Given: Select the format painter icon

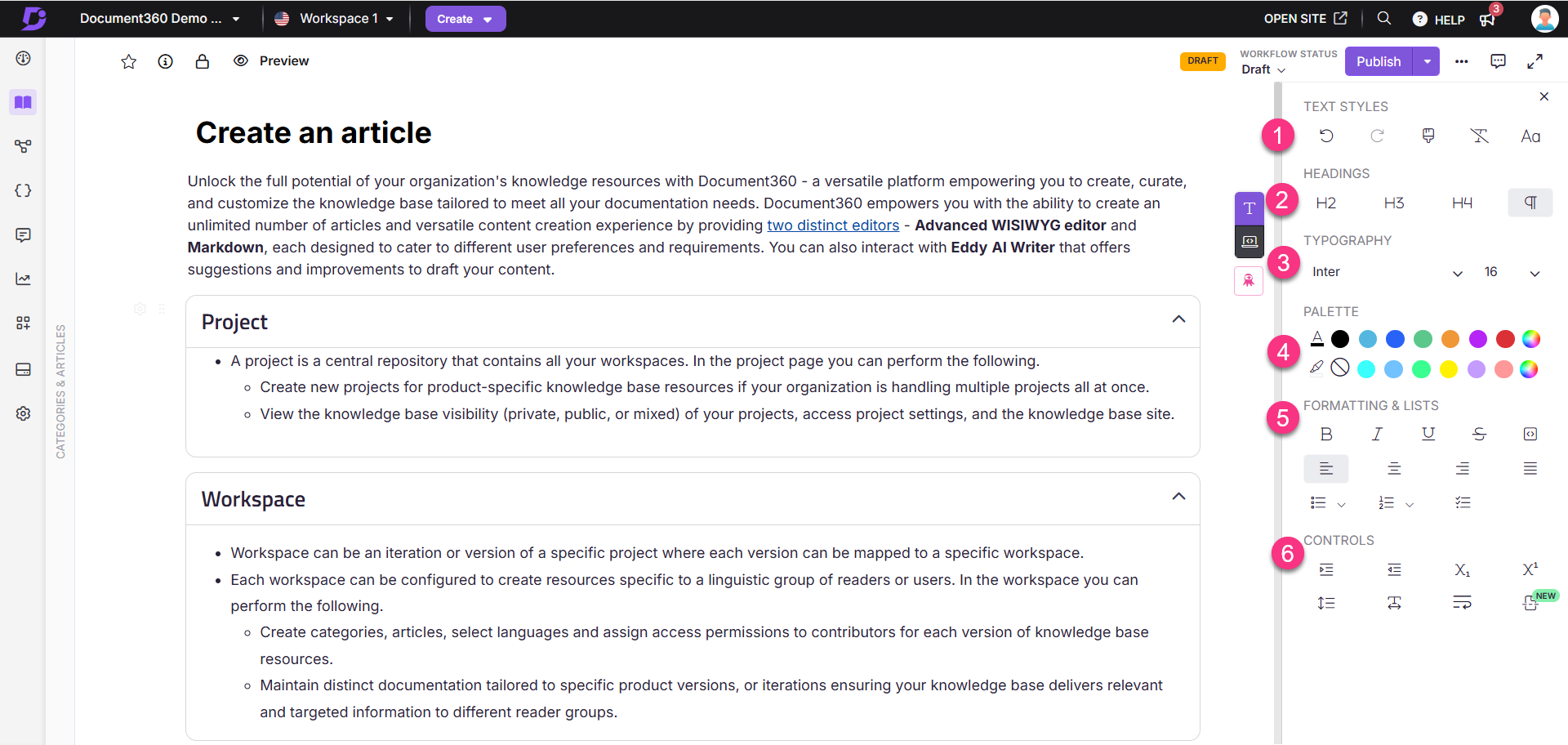Looking at the screenshot, I should pyautogui.click(x=1428, y=136).
